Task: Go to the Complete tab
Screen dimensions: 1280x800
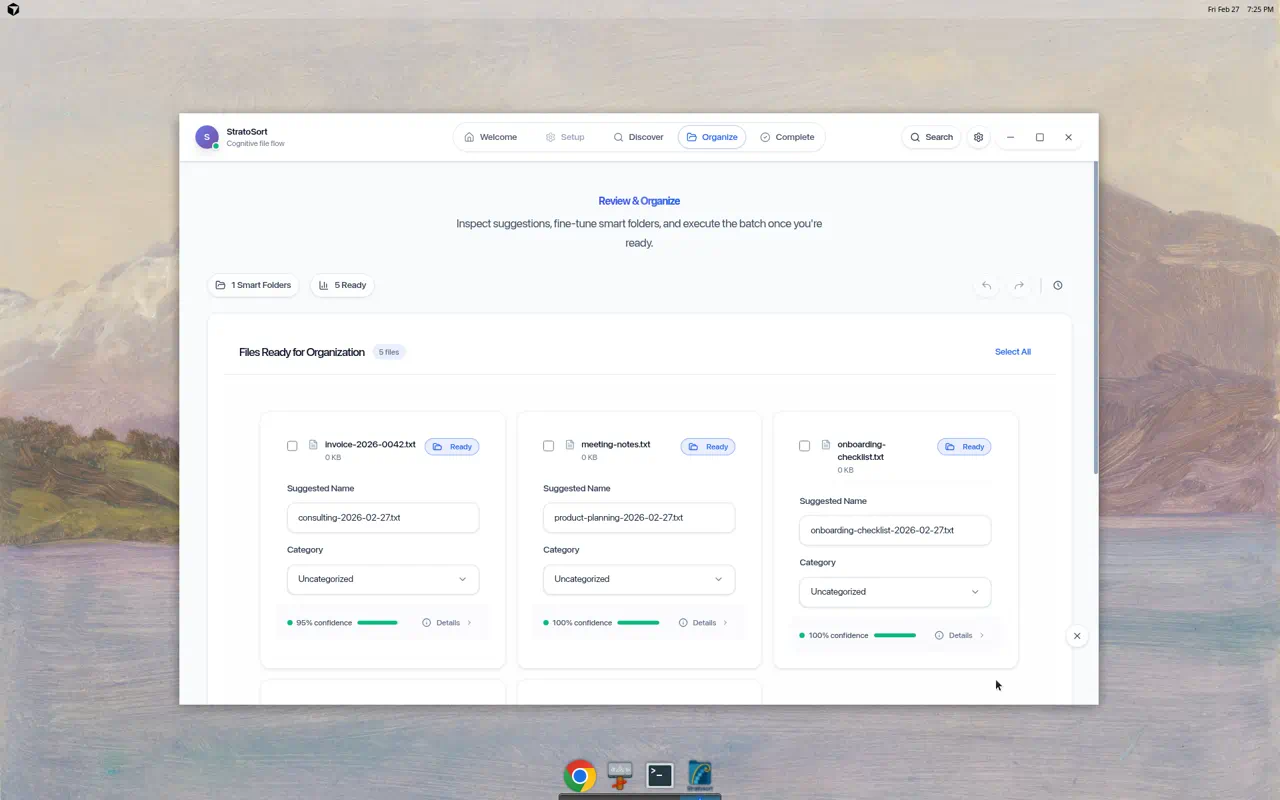Action: click(786, 137)
